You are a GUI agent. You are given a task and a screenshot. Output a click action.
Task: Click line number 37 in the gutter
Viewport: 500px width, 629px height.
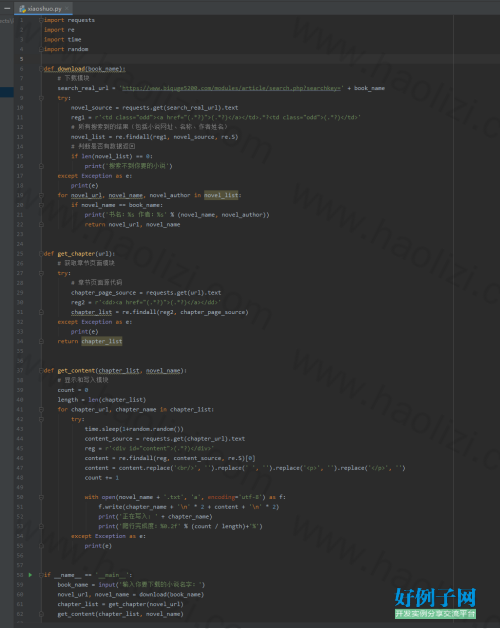[20, 370]
